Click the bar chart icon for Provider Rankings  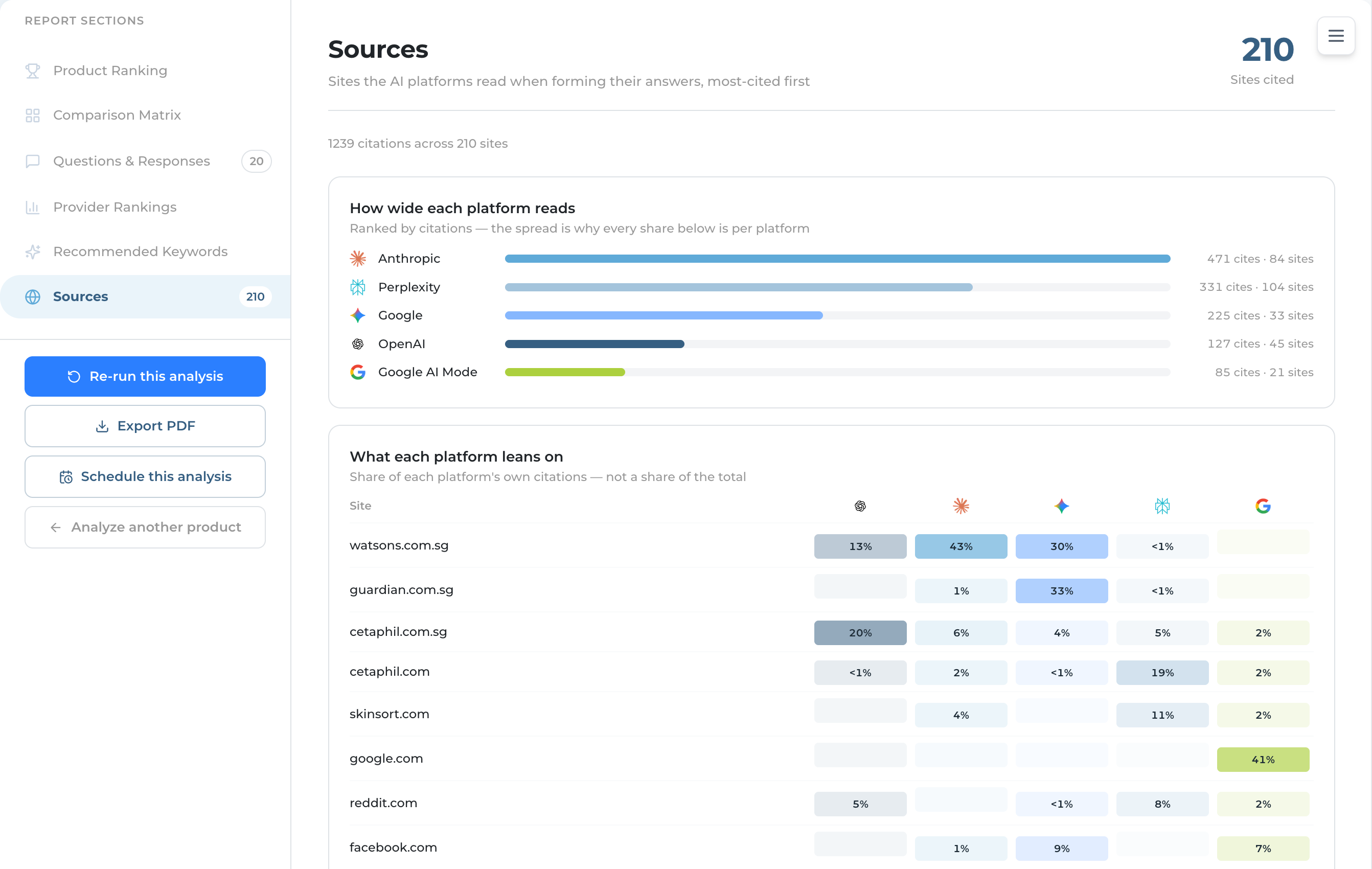[33, 207]
